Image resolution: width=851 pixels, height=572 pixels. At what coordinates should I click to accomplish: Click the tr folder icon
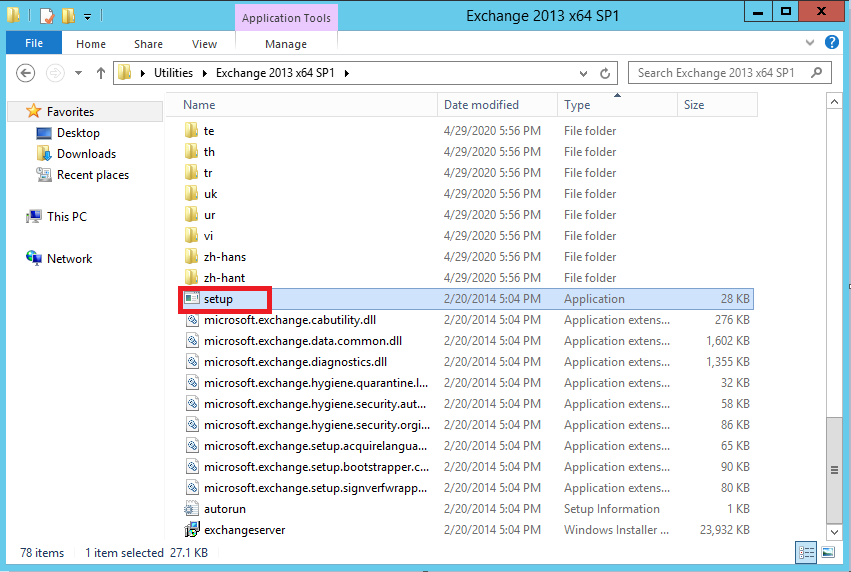[191, 173]
